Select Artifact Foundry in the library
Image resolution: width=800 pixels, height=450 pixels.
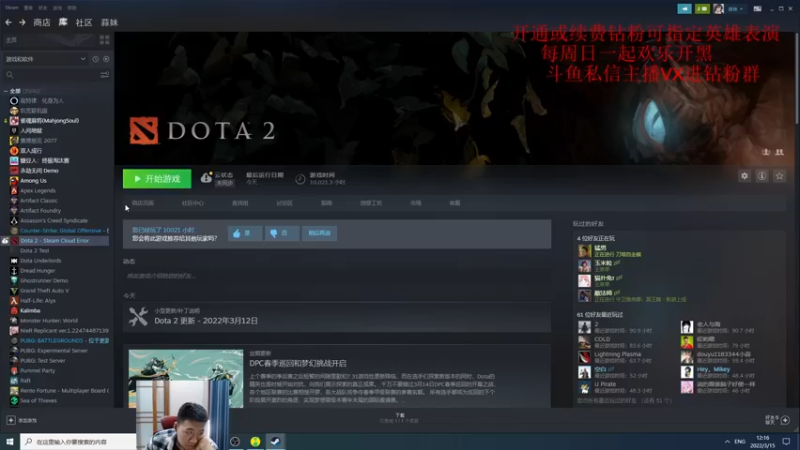point(40,211)
